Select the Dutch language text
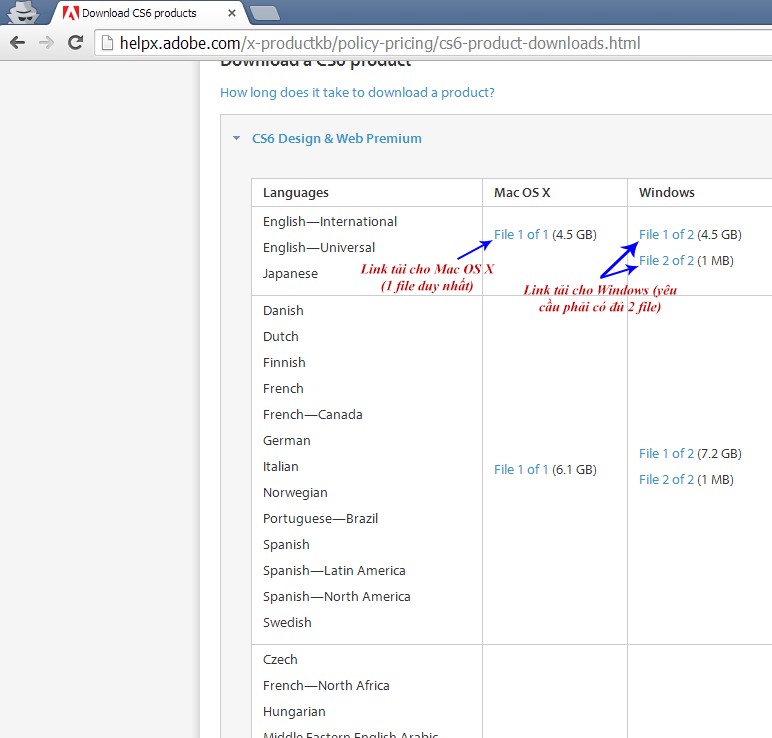Image resolution: width=772 pixels, height=738 pixels. coord(281,337)
